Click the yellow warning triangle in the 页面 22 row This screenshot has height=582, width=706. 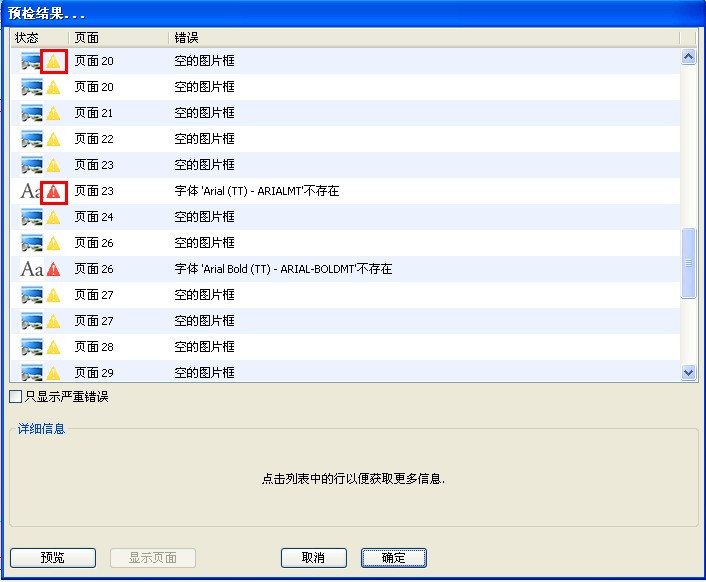point(53,140)
